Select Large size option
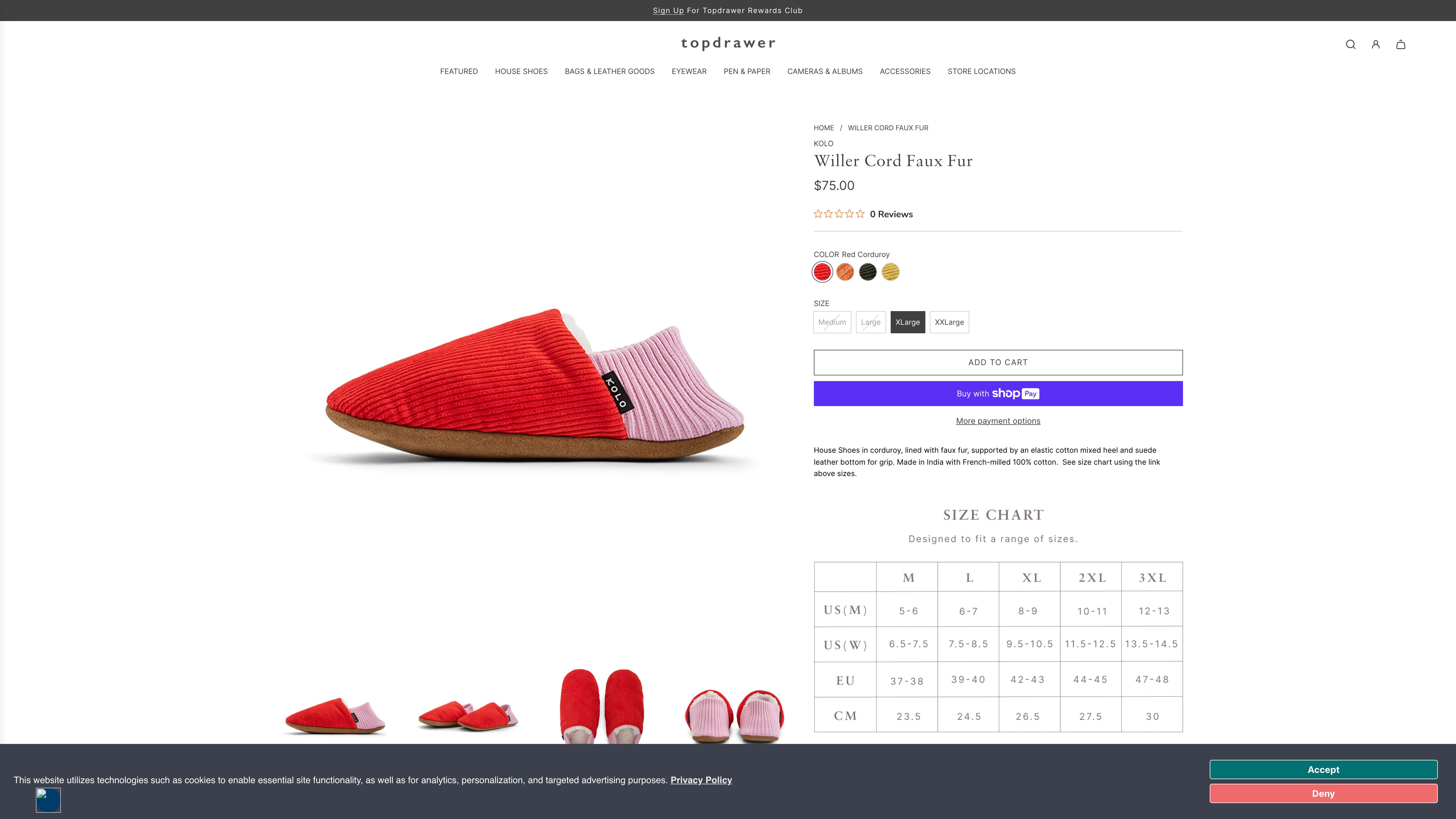This screenshot has width=1456, height=819. coord(870,322)
